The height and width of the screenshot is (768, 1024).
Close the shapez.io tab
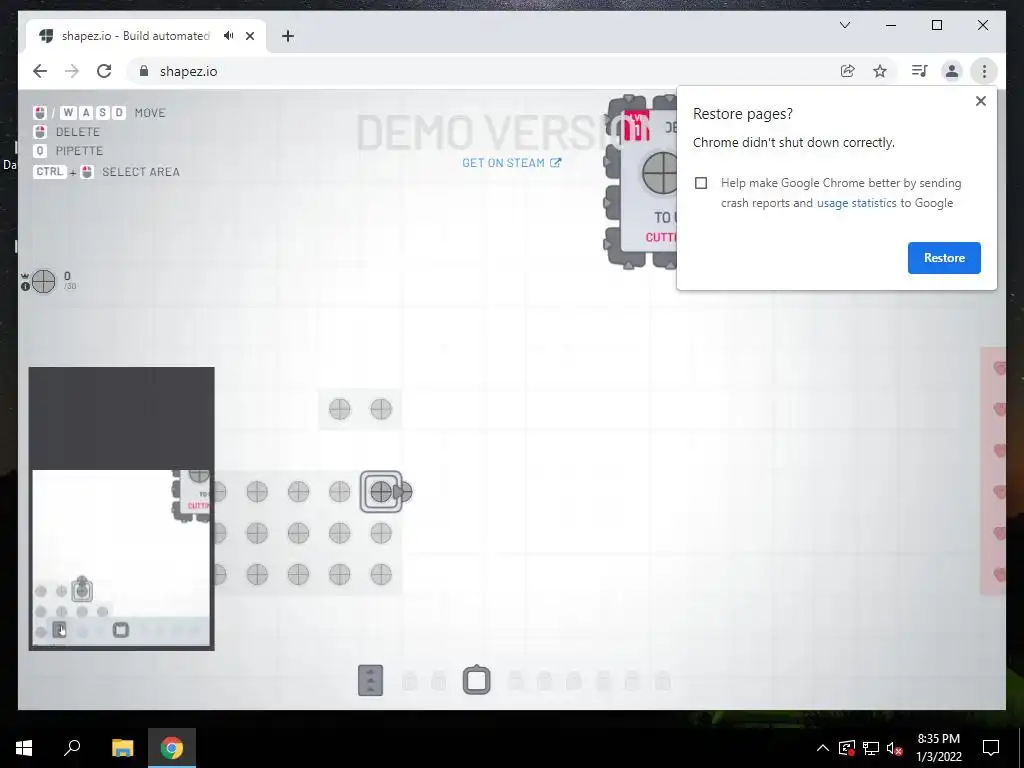coord(249,36)
